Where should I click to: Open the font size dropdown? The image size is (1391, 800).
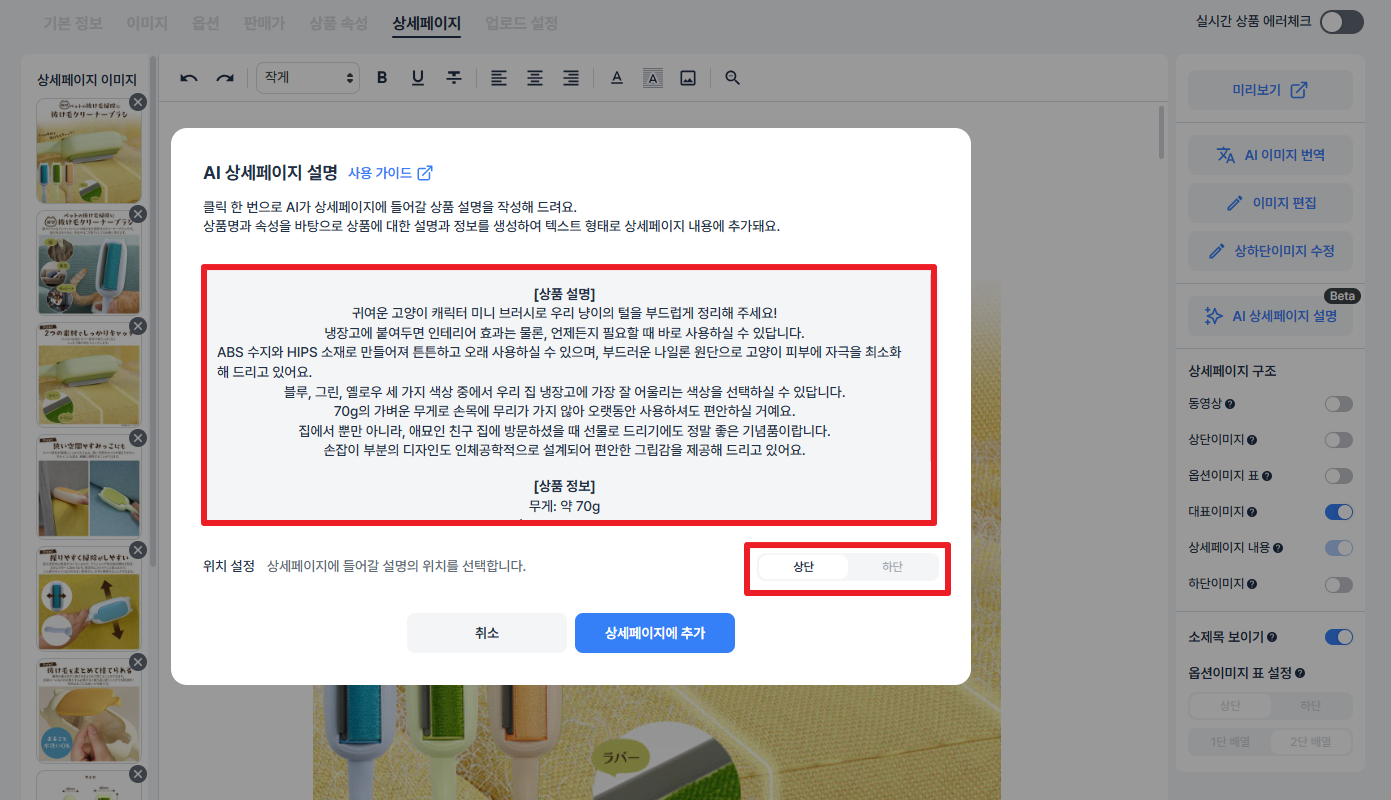click(307, 77)
